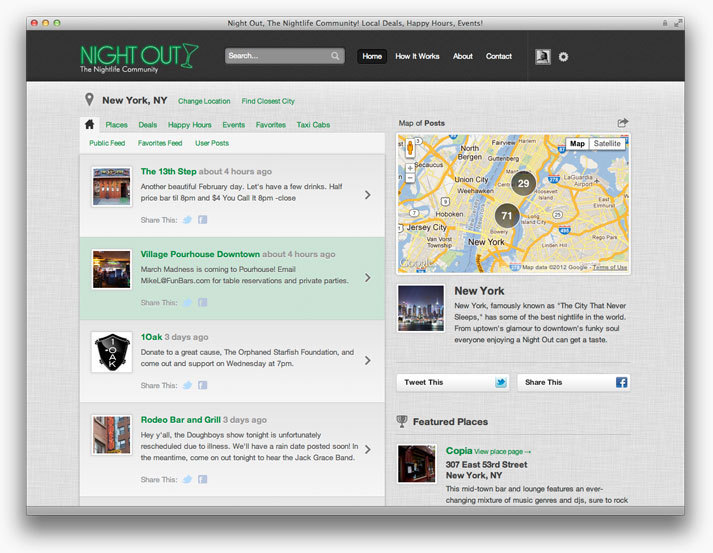The width and height of the screenshot is (713, 553).
Task: Select the home icon tab
Action: [90, 125]
